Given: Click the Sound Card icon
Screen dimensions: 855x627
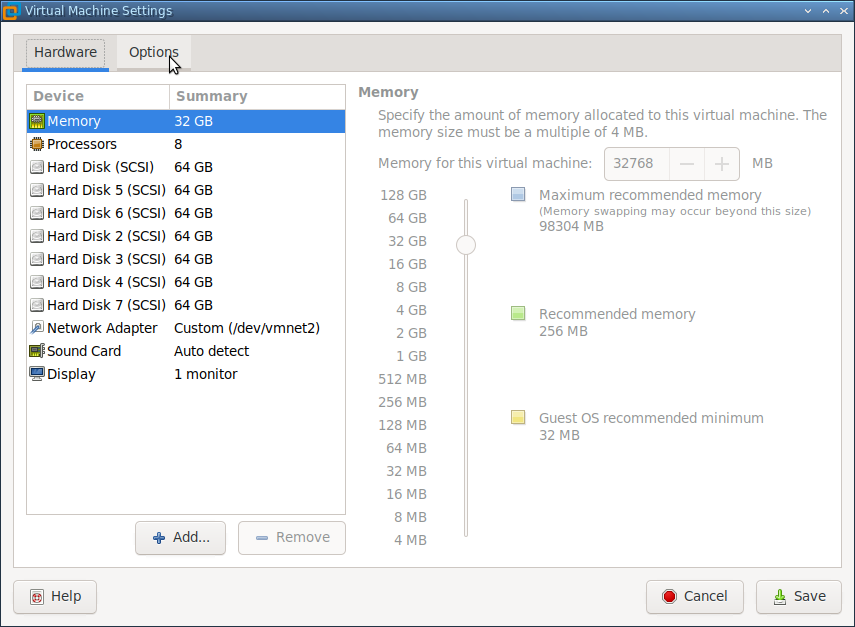Looking at the screenshot, I should pyautogui.click(x=37, y=351).
